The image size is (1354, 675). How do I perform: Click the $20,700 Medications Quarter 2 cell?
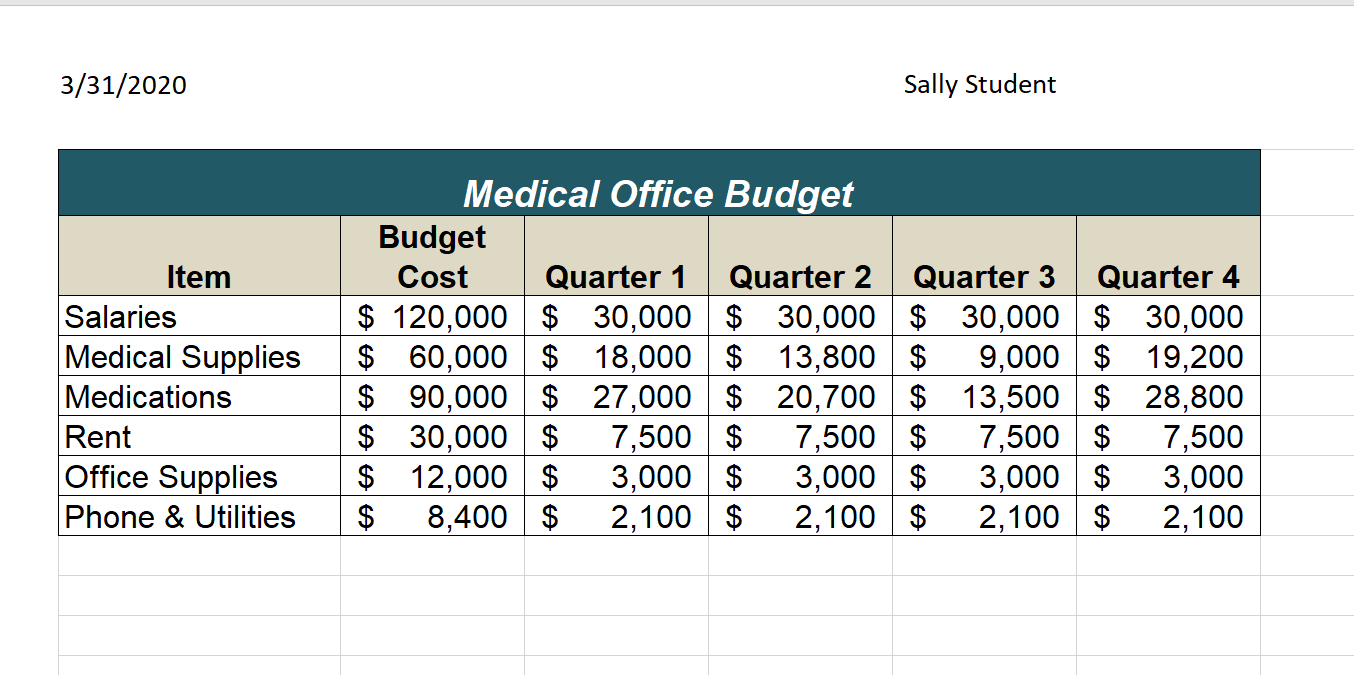800,397
